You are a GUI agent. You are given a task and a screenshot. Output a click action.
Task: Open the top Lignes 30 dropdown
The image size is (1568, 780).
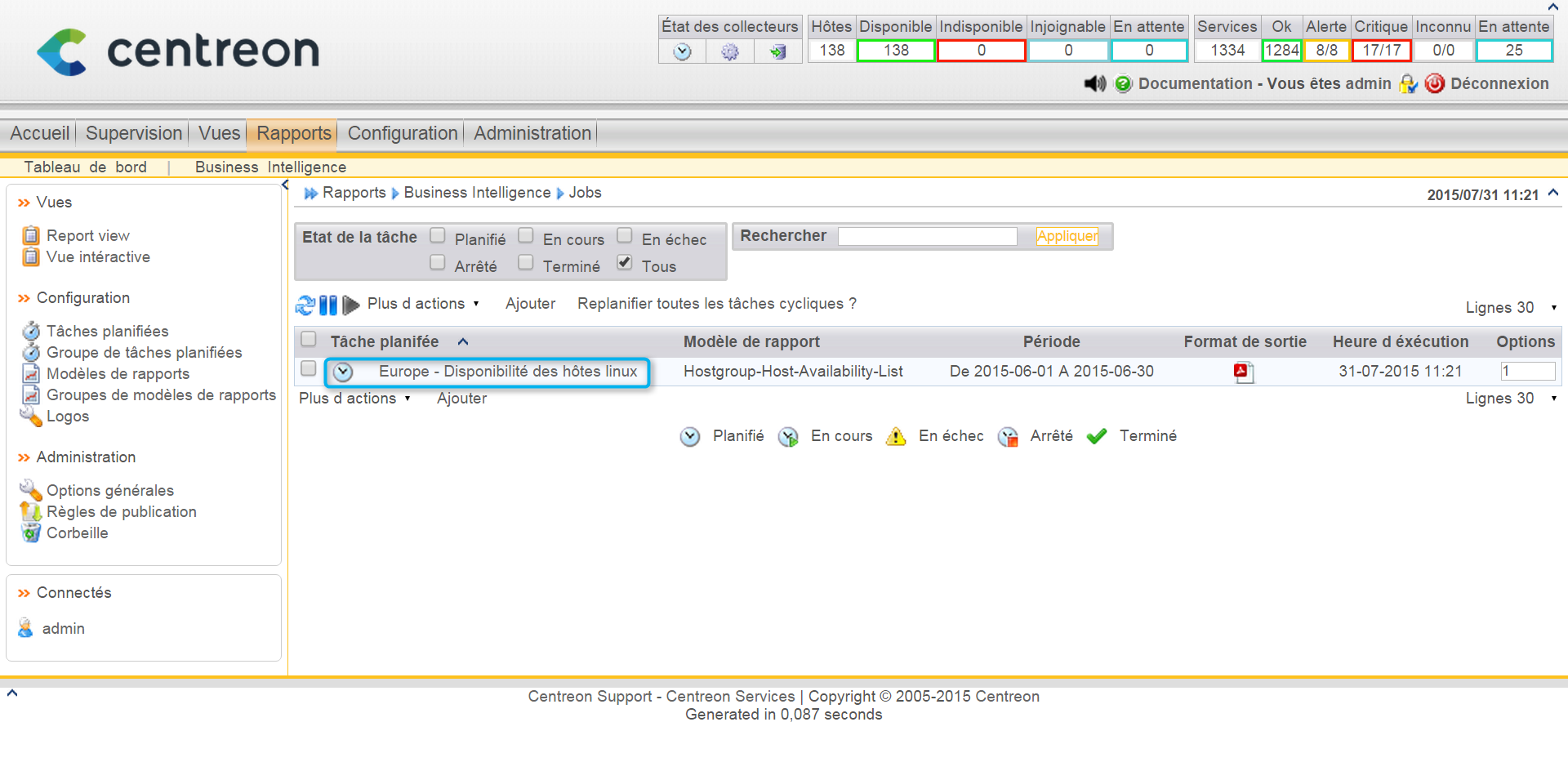click(1511, 308)
